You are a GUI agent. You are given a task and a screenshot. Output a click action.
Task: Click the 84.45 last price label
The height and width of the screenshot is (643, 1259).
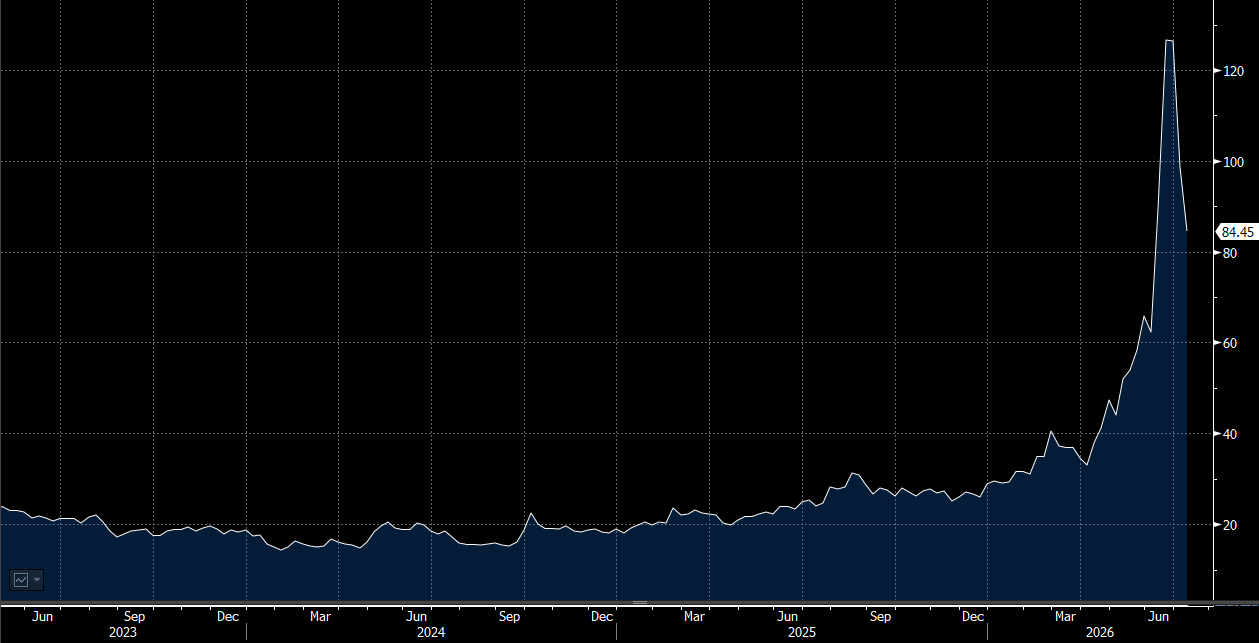1236,232
